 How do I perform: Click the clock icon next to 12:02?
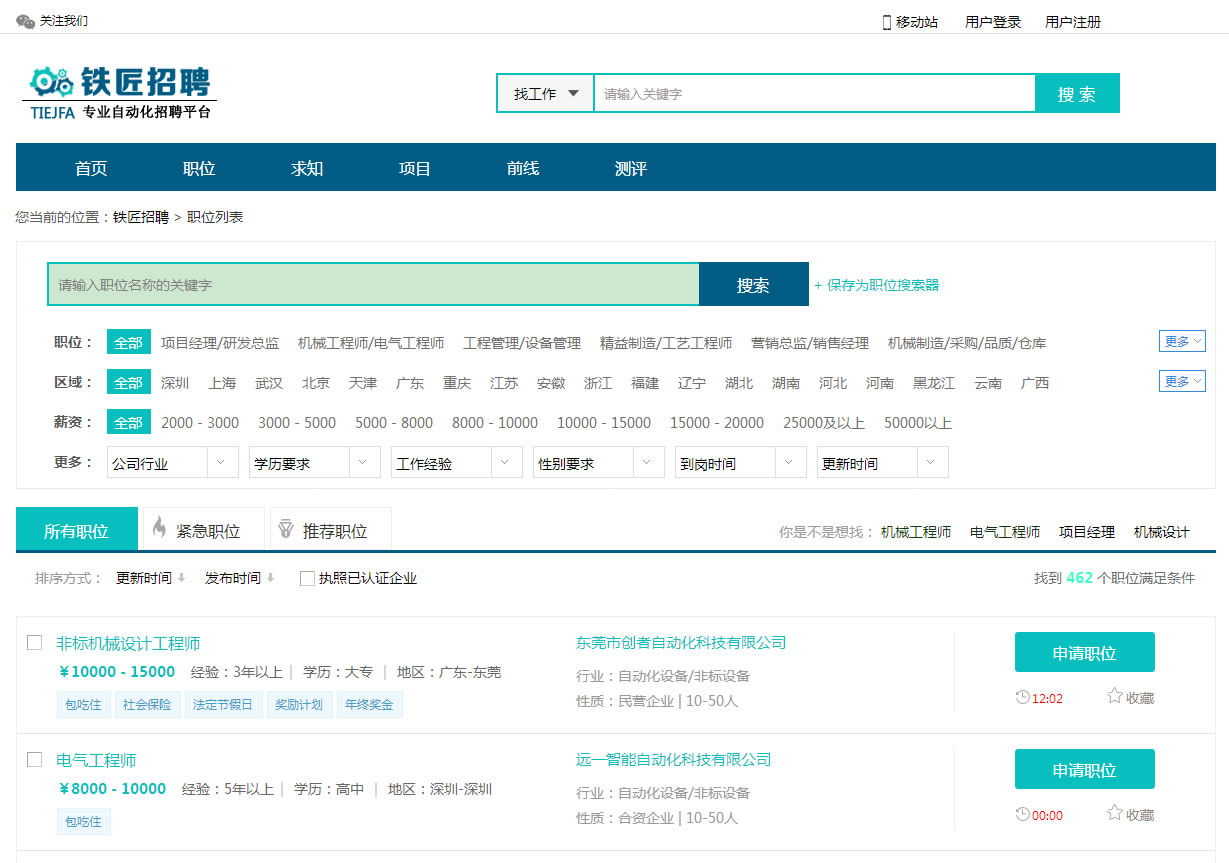pyautogui.click(x=1022, y=697)
